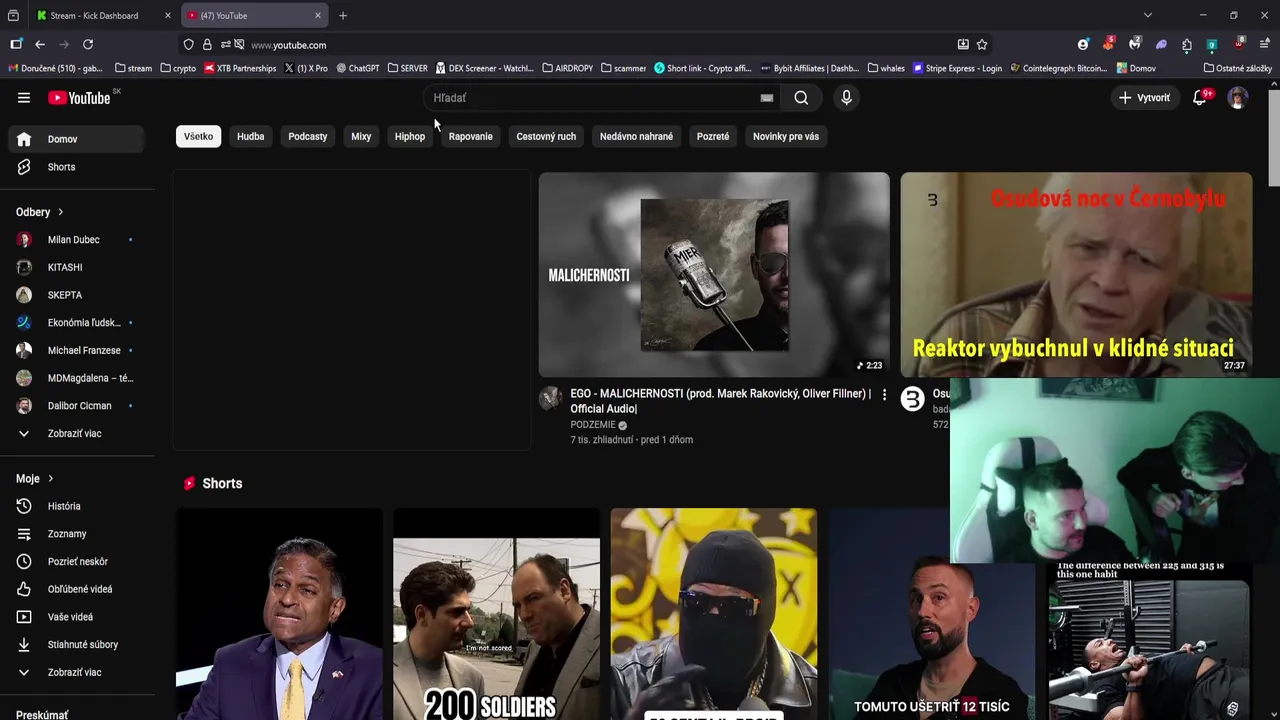
Task: Open Shorts in the sidebar
Action: (x=77, y=167)
